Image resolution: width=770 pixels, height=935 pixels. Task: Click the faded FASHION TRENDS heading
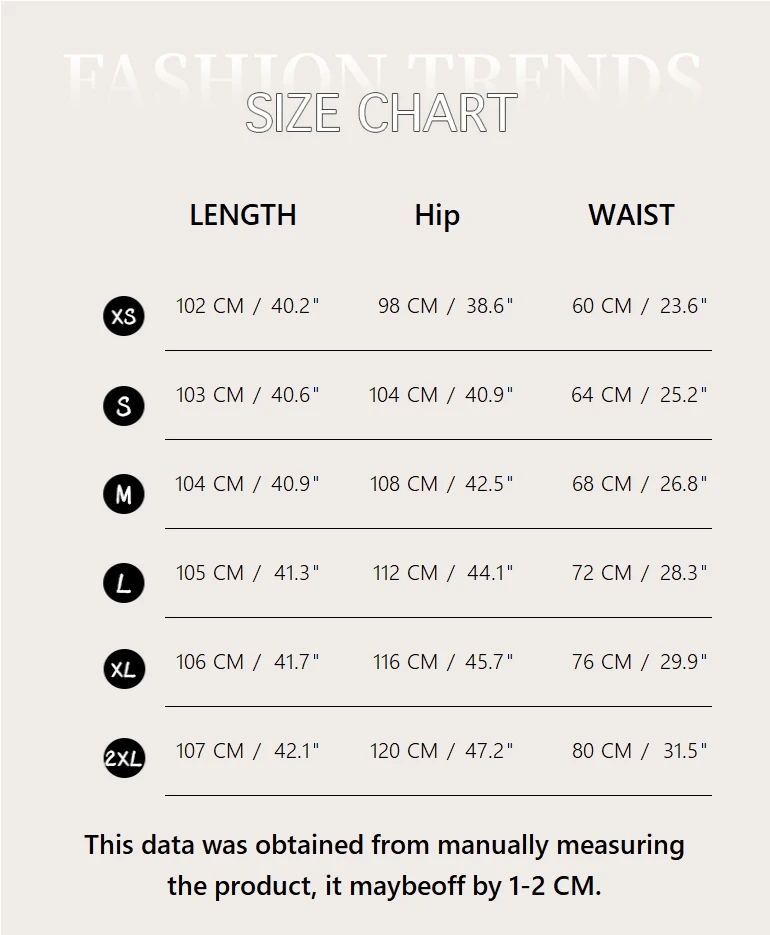click(382, 75)
